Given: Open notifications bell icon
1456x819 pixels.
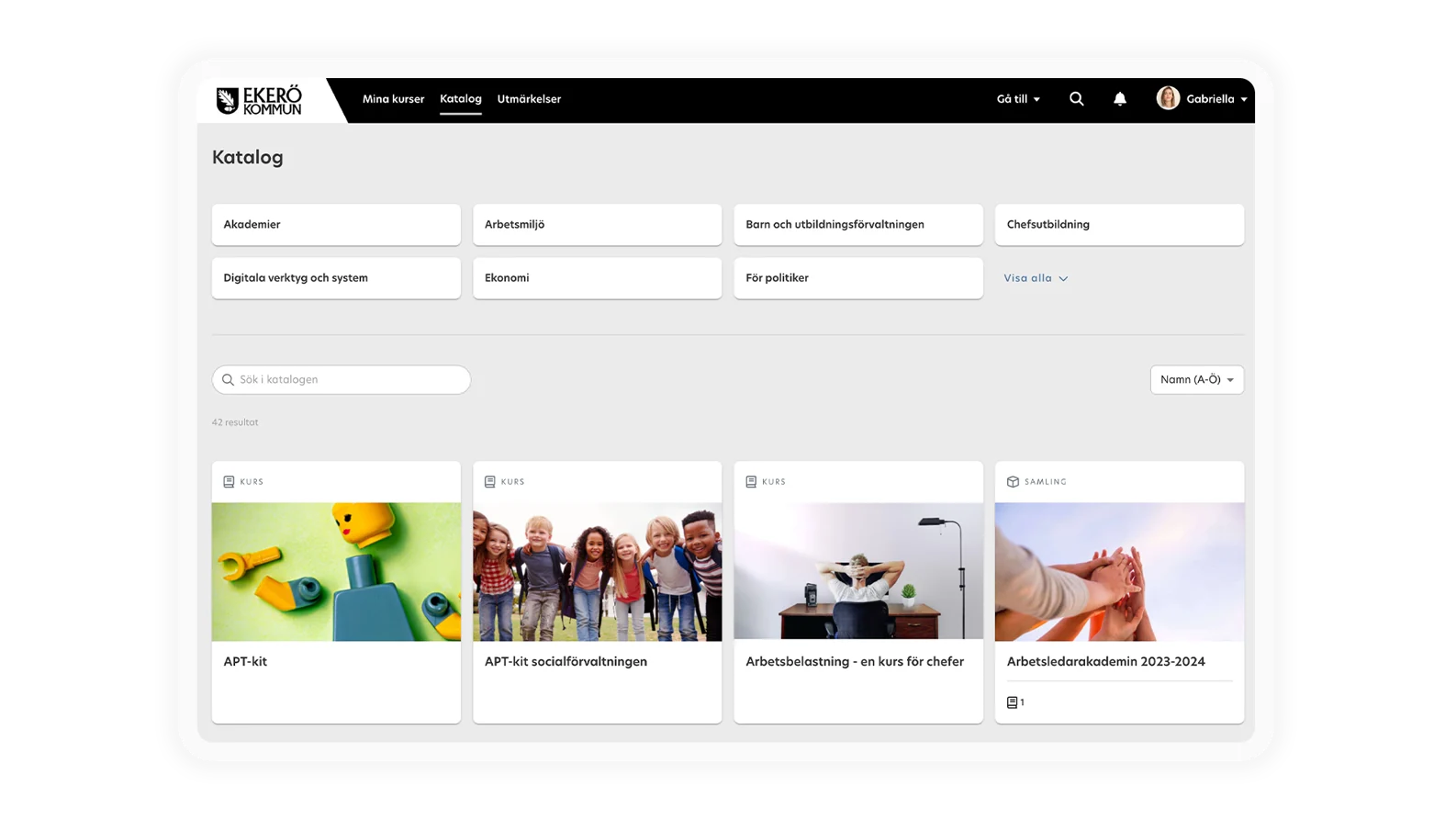Looking at the screenshot, I should [1119, 99].
